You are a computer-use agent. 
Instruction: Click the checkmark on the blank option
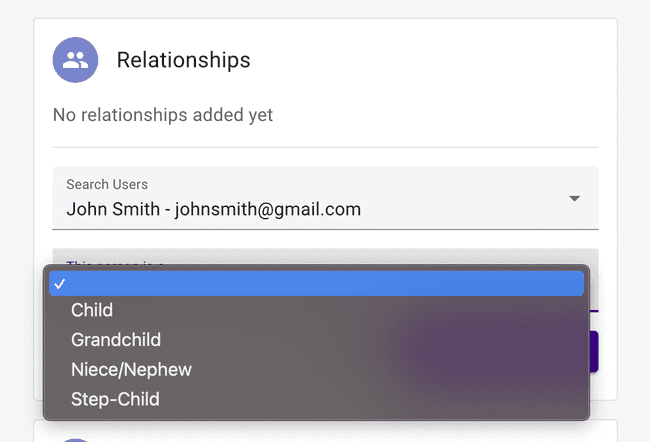tap(60, 284)
